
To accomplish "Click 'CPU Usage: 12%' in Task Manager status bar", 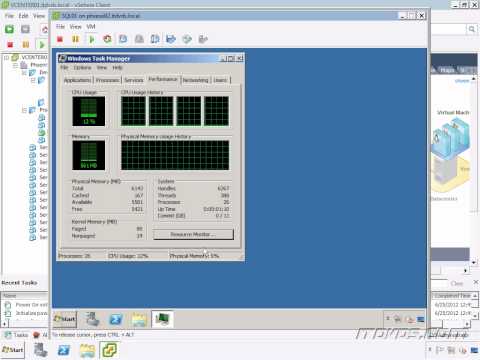I will [128, 256].
